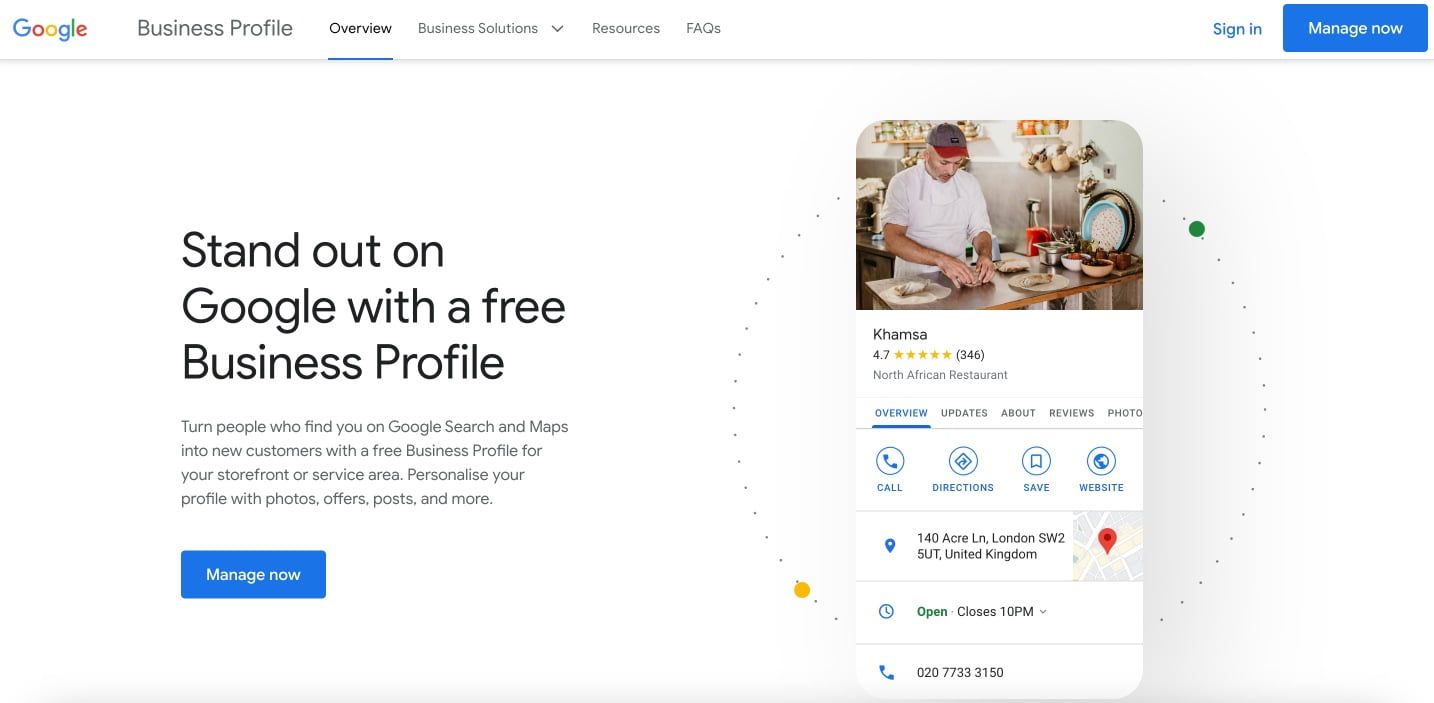Switch to the Reviews tab
The image size is (1434, 703).
pyautogui.click(x=1071, y=413)
